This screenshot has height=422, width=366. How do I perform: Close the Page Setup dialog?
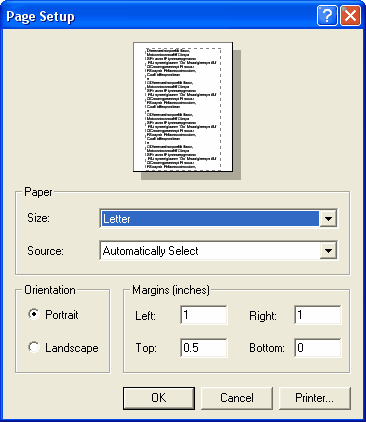coord(350,15)
